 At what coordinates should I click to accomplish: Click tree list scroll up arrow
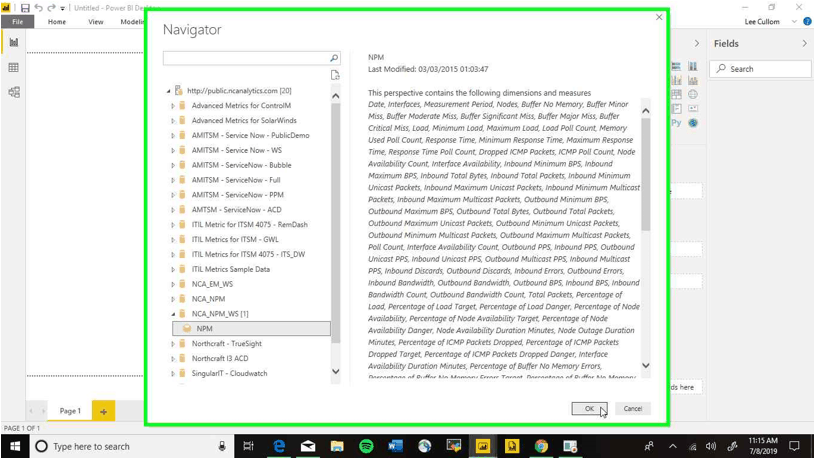tap(336, 96)
